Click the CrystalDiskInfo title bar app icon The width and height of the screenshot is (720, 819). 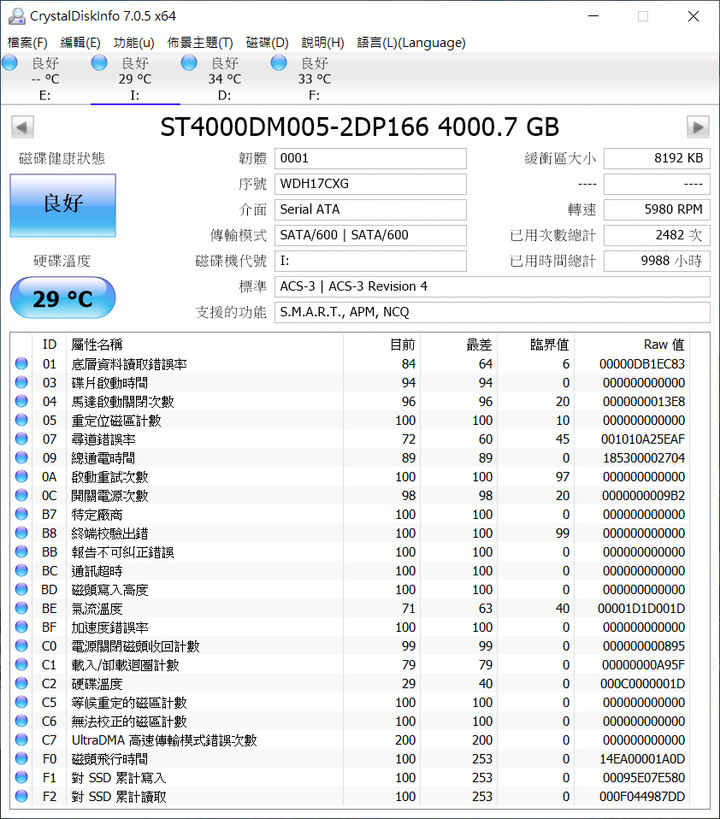[x=17, y=16]
